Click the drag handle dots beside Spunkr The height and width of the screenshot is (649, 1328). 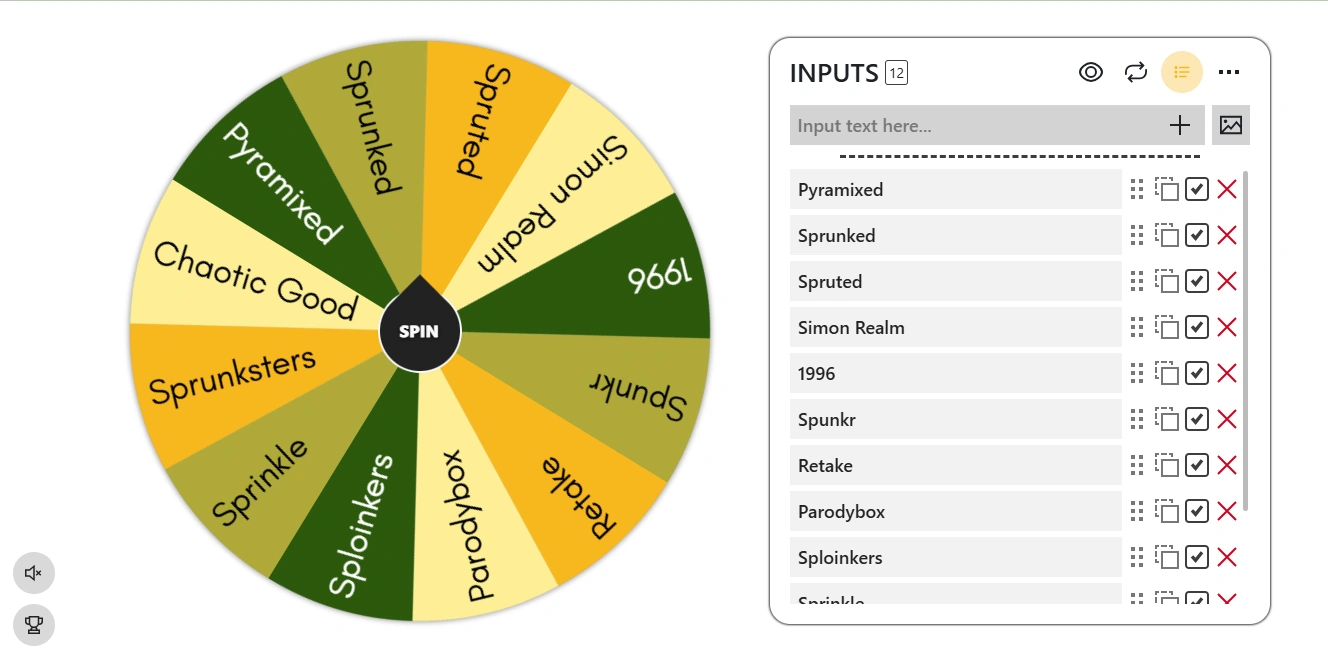[x=1136, y=419]
